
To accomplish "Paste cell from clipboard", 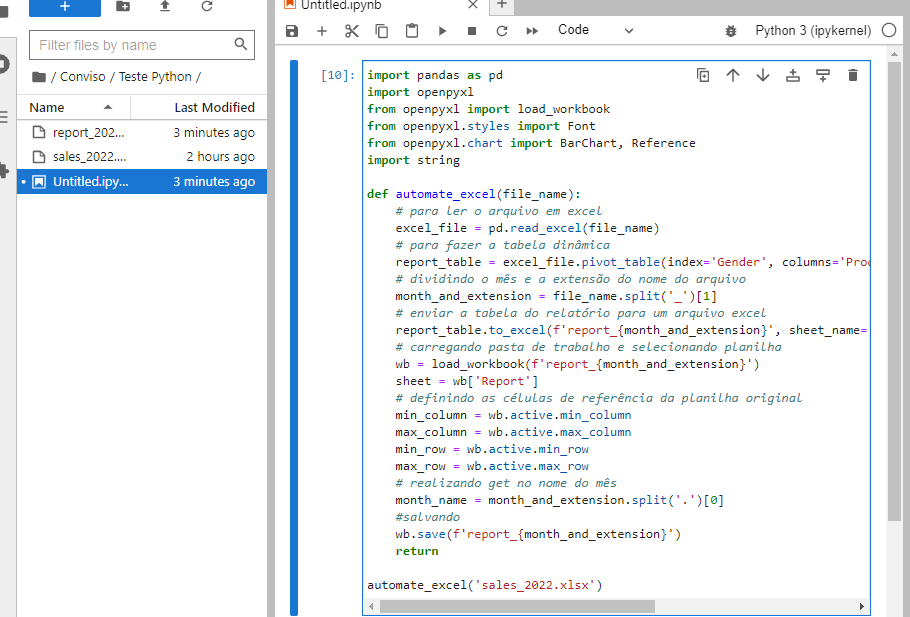I will pyautogui.click(x=411, y=31).
